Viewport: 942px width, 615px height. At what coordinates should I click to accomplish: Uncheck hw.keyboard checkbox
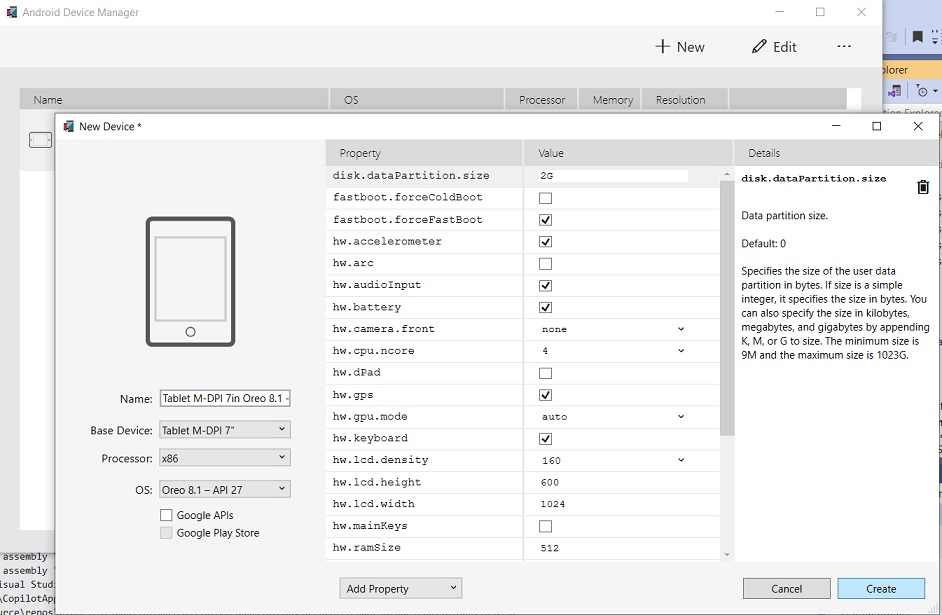pyautogui.click(x=545, y=438)
